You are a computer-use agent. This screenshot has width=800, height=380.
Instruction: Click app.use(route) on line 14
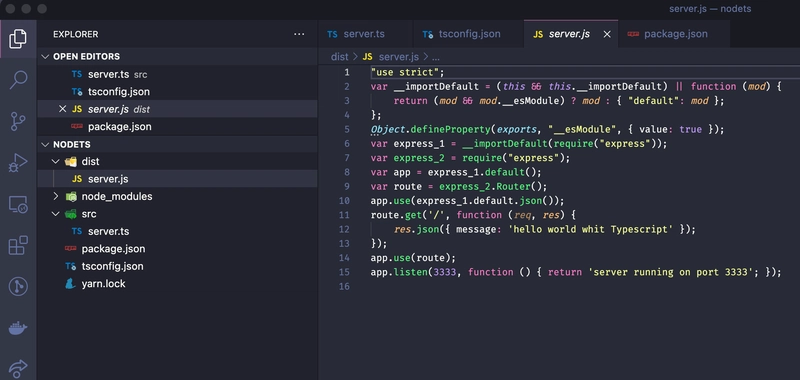[410, 258]
